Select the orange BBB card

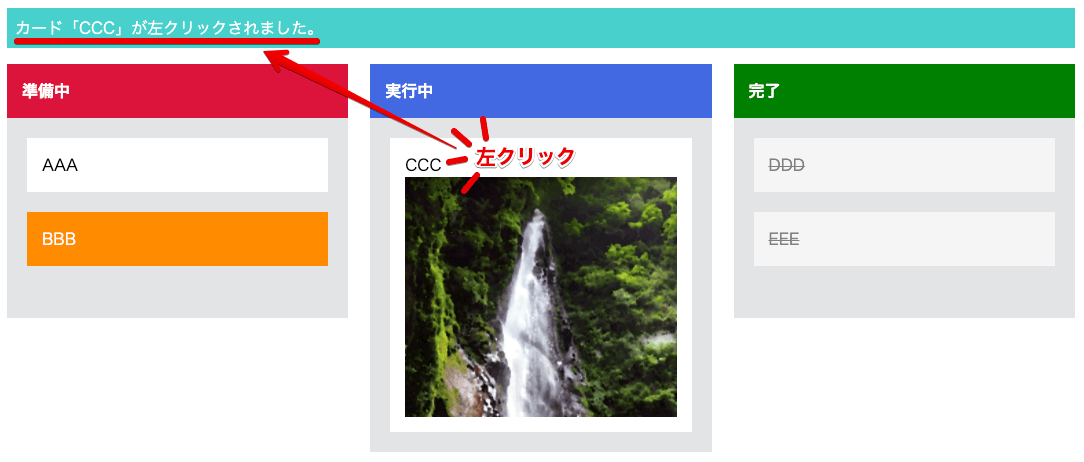pyautogui.click(x=177, y=239)
